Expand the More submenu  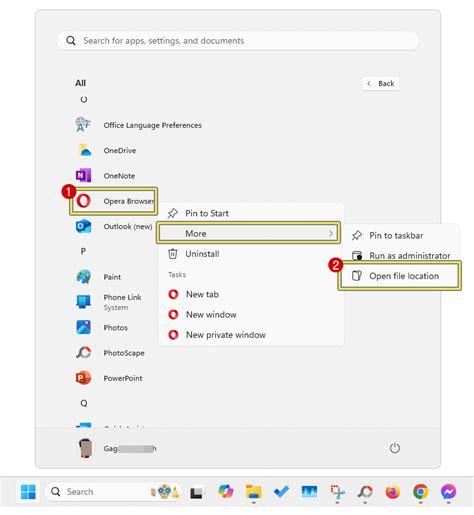click(x=248, y=233)
